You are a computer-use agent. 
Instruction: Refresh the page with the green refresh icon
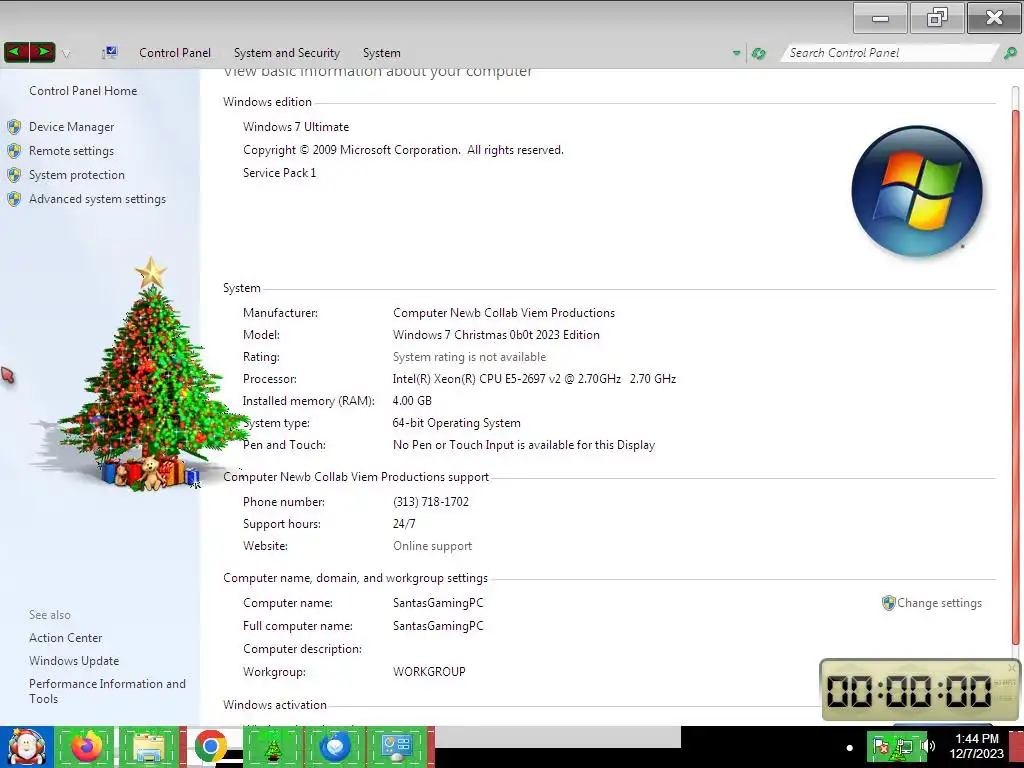tap(758, 54)
